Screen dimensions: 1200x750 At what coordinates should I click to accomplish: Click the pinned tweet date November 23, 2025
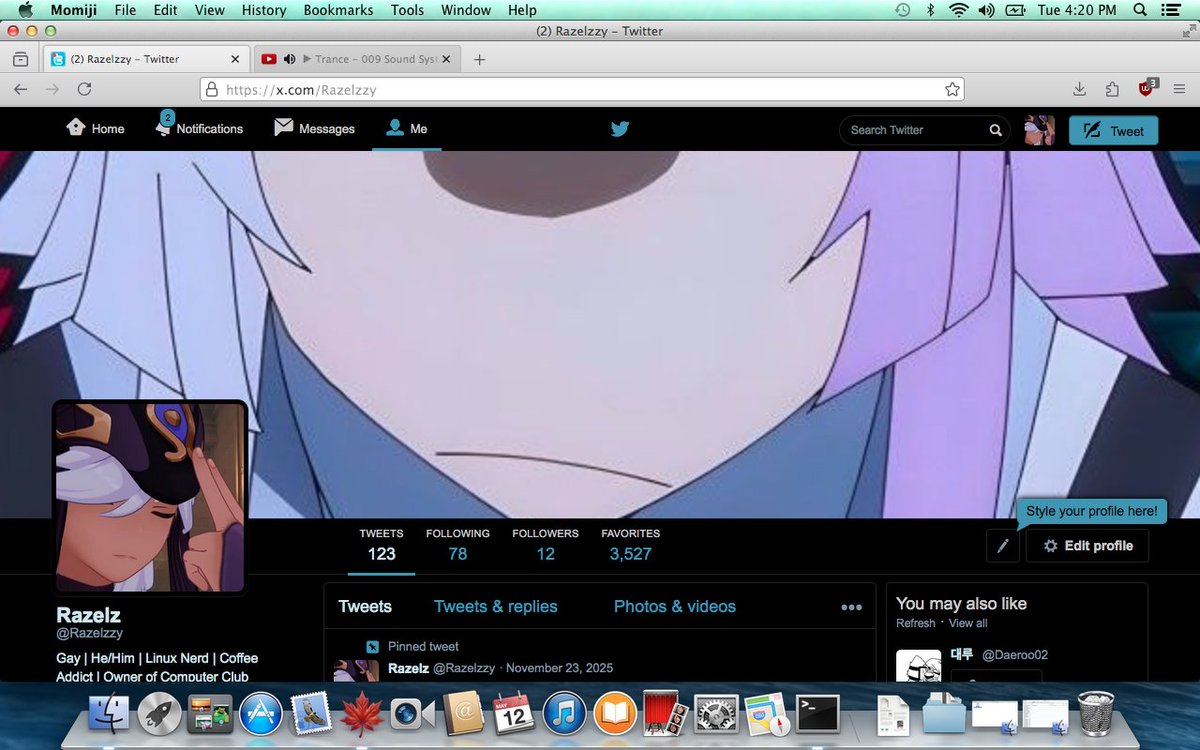click(560, 668)
